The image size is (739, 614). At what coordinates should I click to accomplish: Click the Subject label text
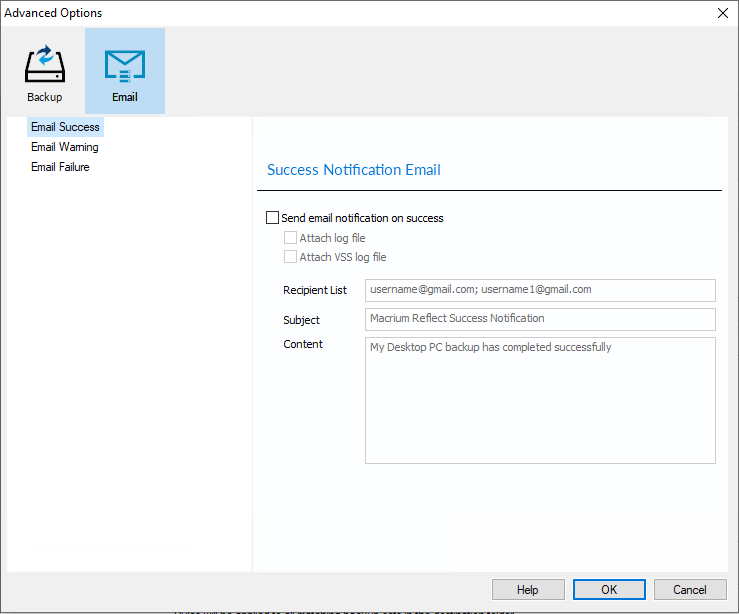[302, 320]
